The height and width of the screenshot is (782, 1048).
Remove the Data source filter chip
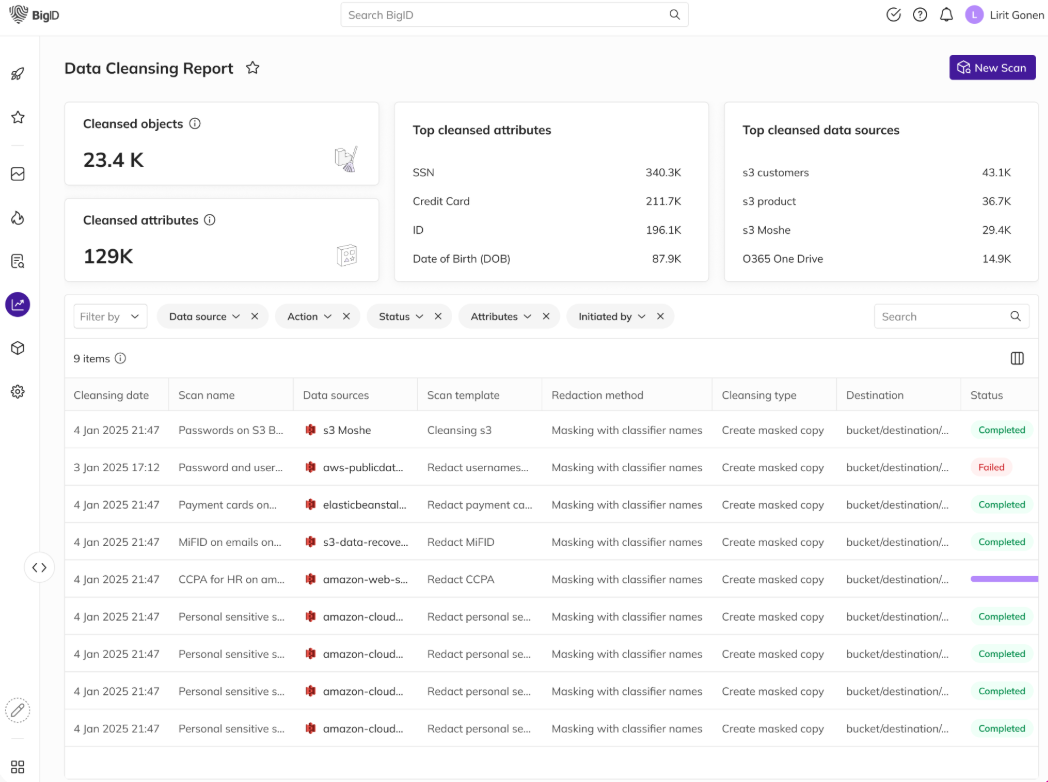(x=255, y=317)
